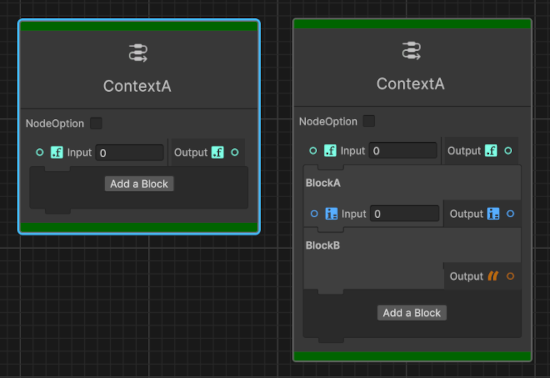
Task: Click Add a Block in right node
Action: tap(412, 313)
